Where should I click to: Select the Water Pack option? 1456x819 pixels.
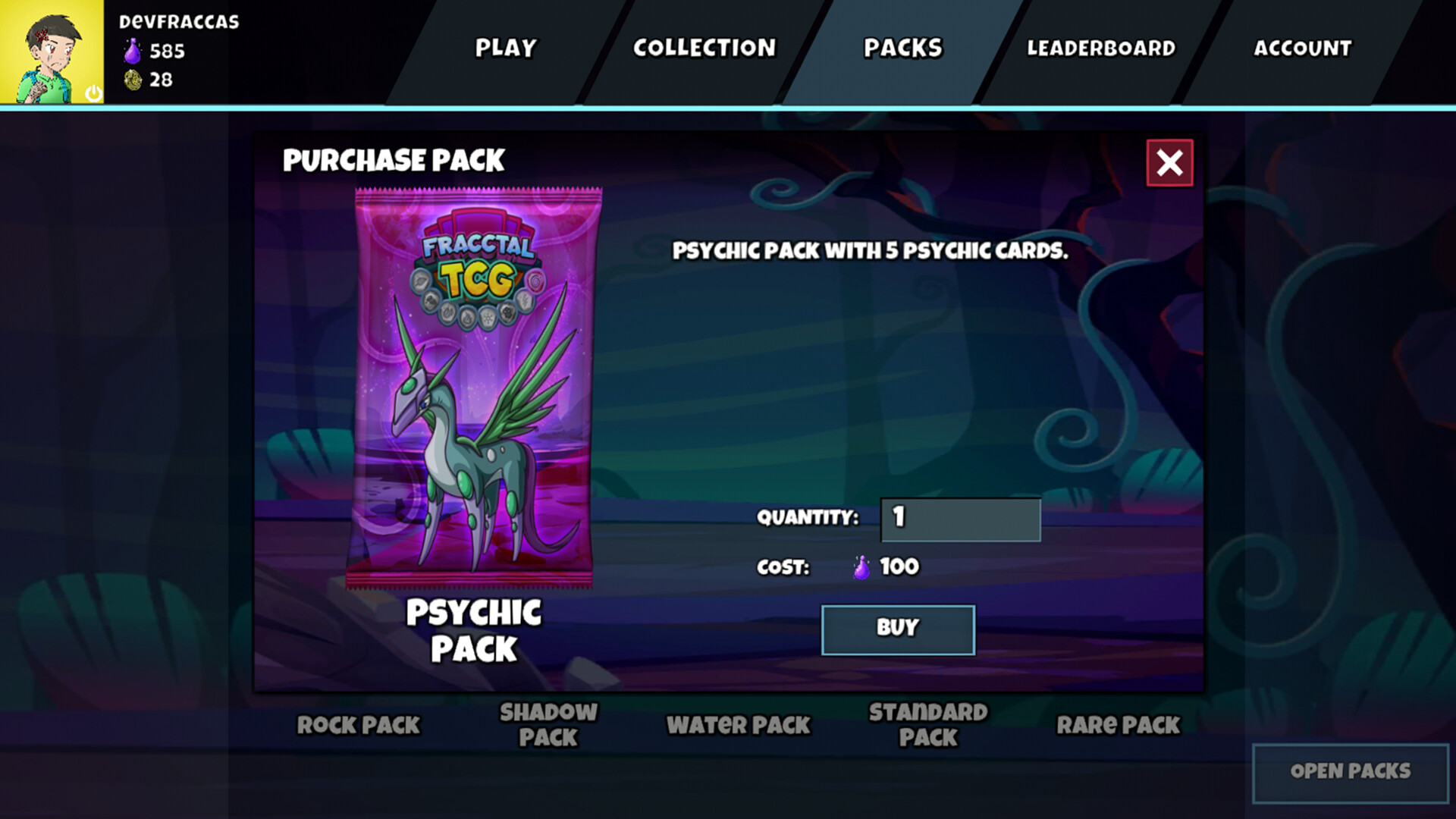739,725
